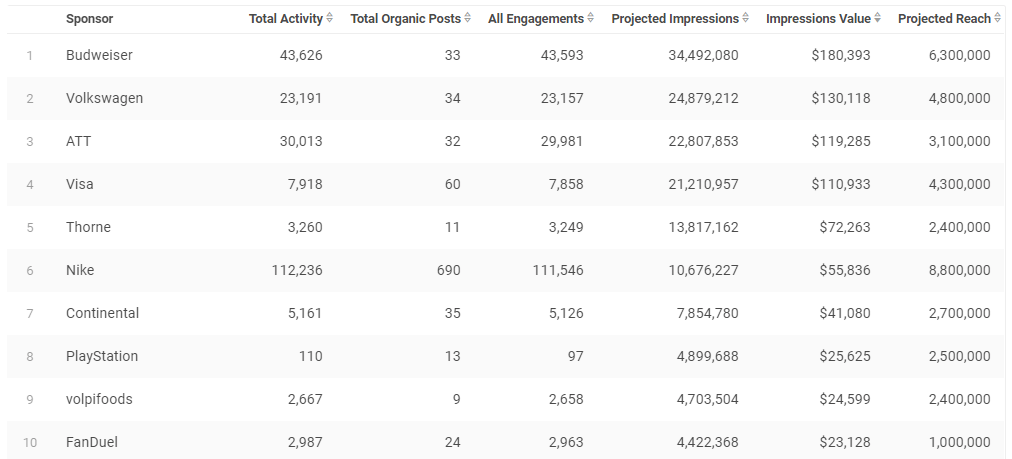Click Budweiser's projected impressions 34,492,080
This screenshot has height=459, width=1012.
tap(703, 56)
